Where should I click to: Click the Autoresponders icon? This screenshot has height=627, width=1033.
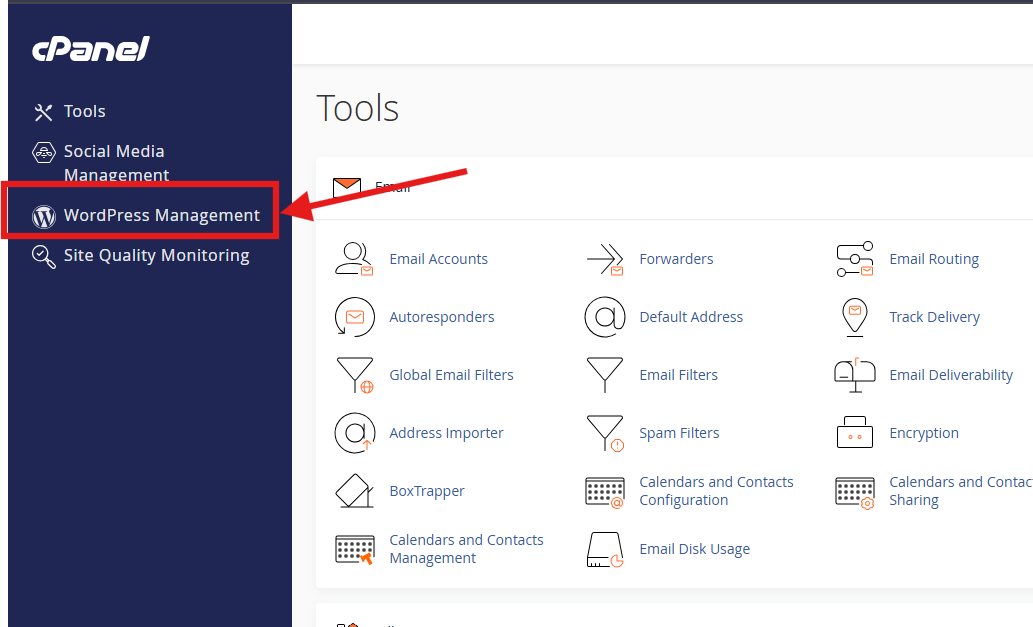[354, 317]
